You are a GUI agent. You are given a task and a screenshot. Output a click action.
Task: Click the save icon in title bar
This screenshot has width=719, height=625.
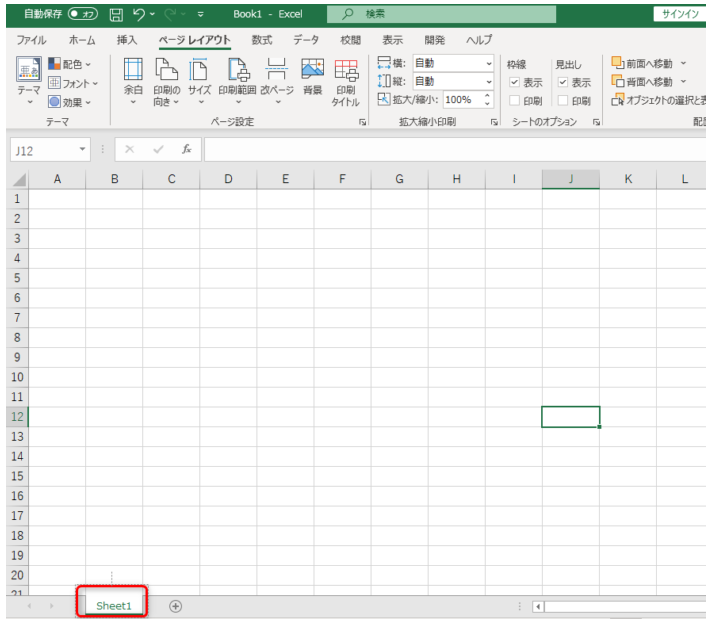point(116,14)
